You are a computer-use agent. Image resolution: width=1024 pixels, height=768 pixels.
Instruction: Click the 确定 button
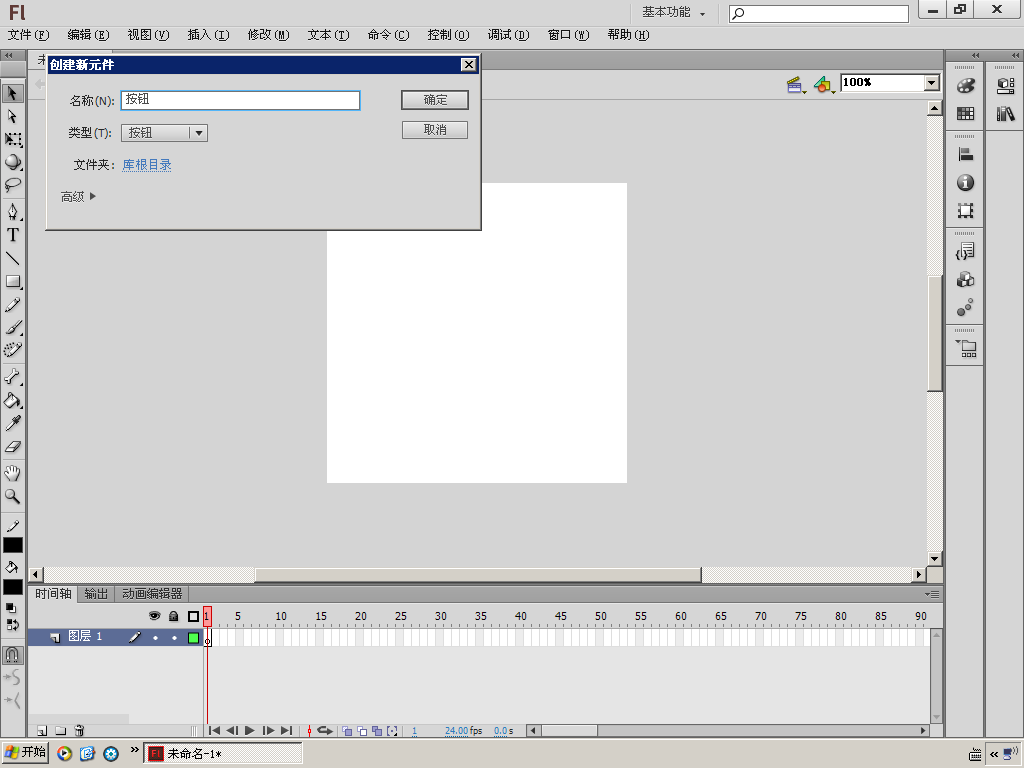(435, 100)
